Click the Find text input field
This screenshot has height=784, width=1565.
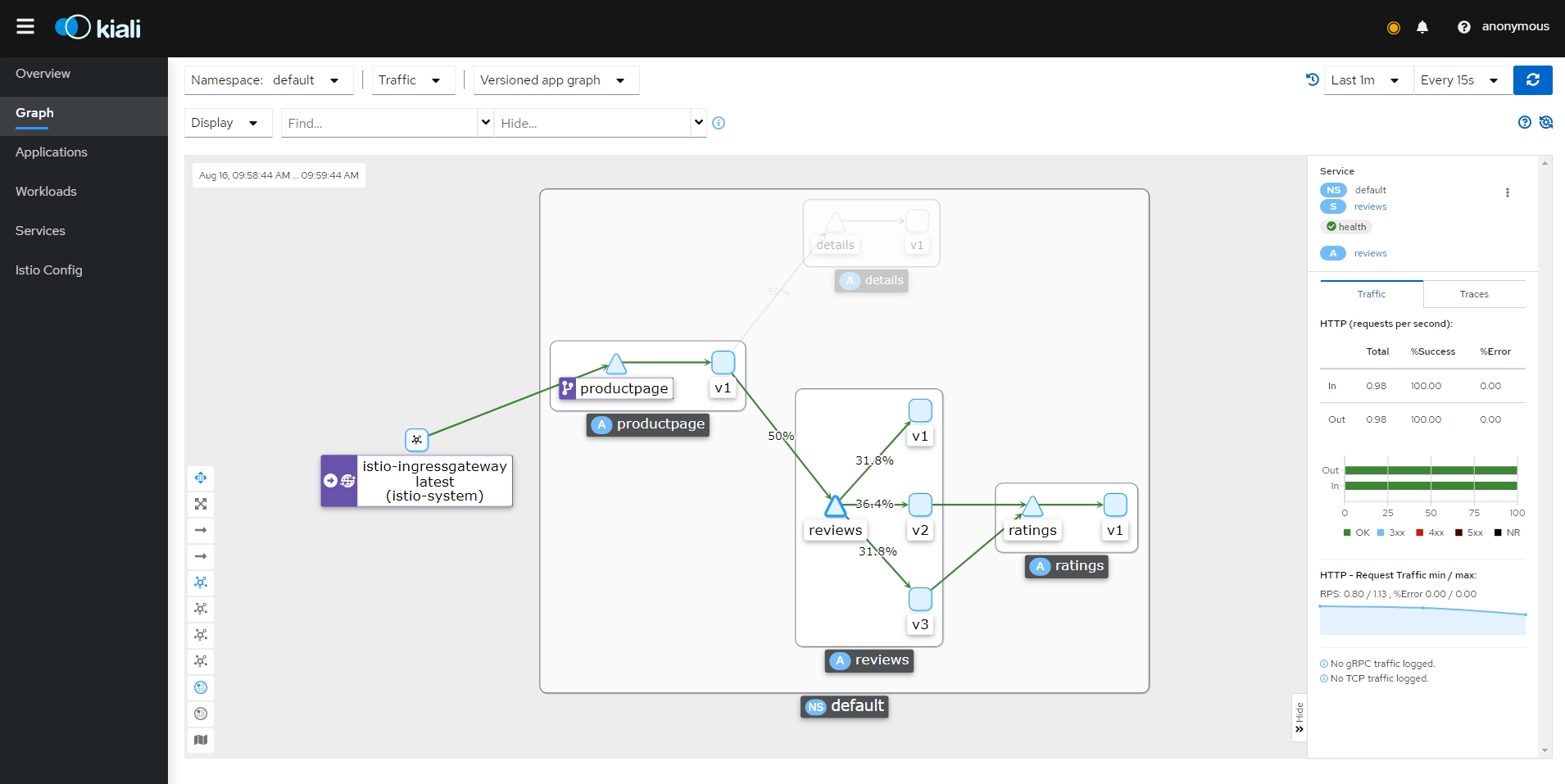coord(379,123)
